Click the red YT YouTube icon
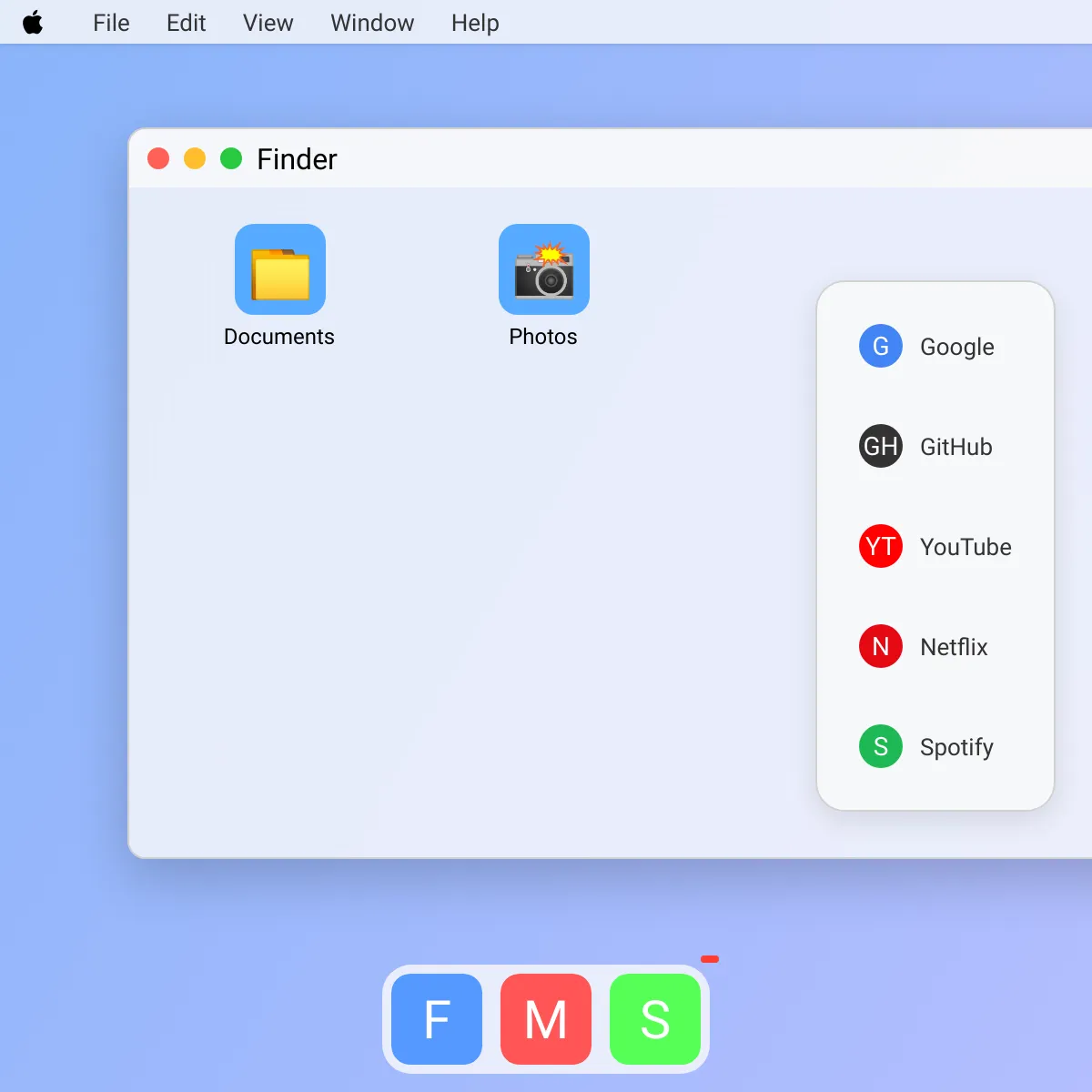 click(881, 546)
